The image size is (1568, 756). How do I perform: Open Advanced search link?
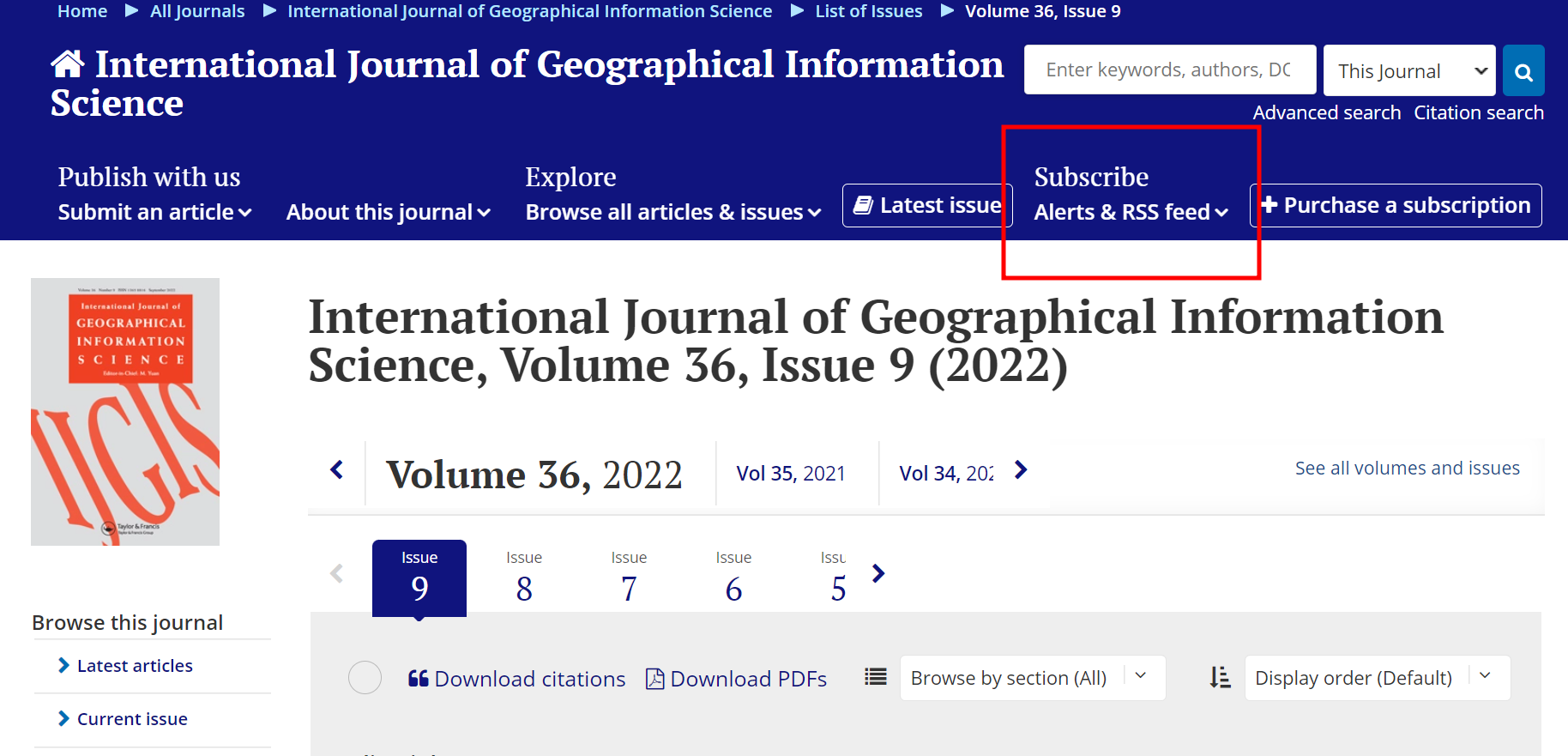pyautogui.click(x=1326, y=112)
